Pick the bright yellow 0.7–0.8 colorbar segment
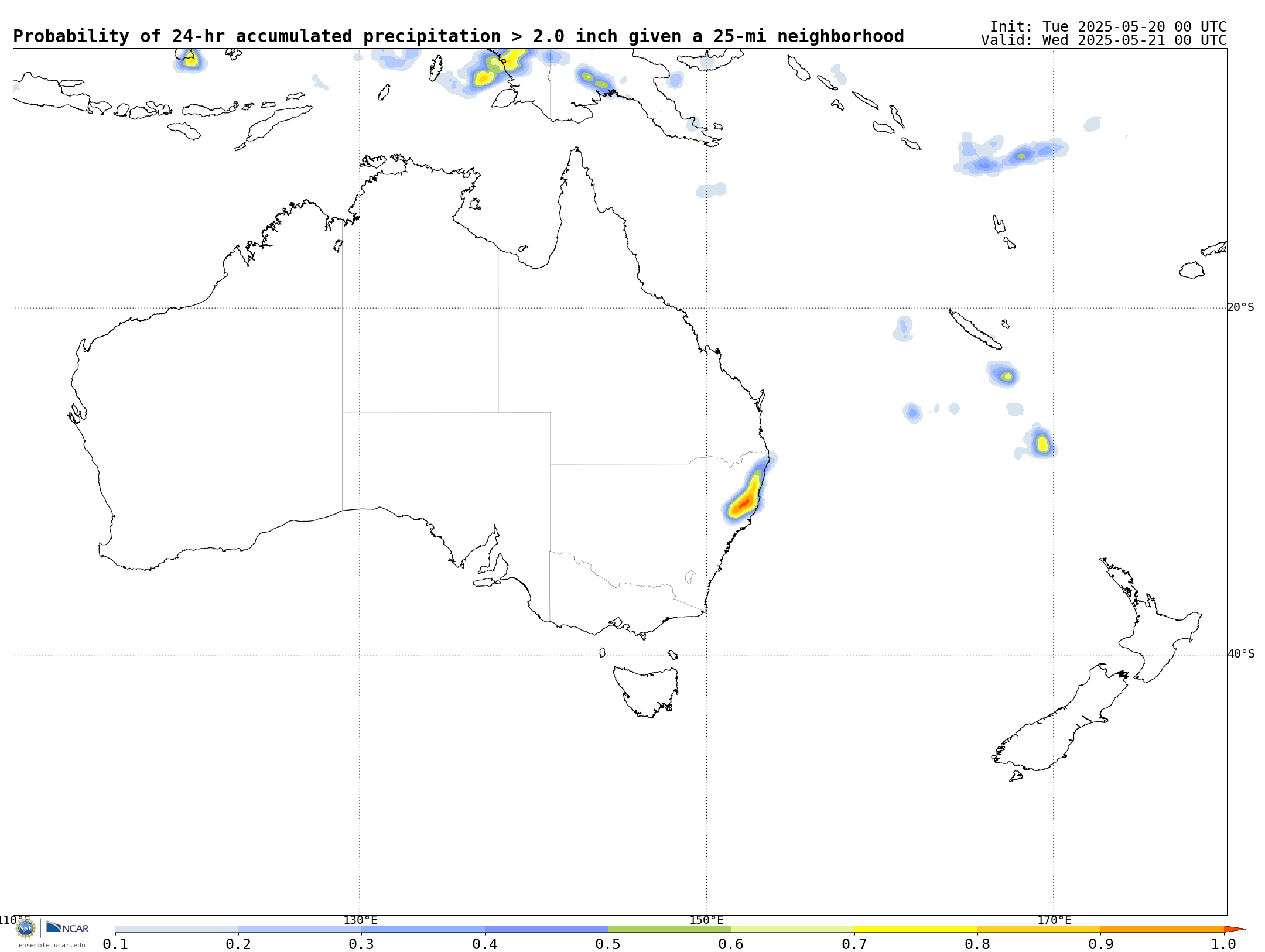 click(x=916, y=929)
